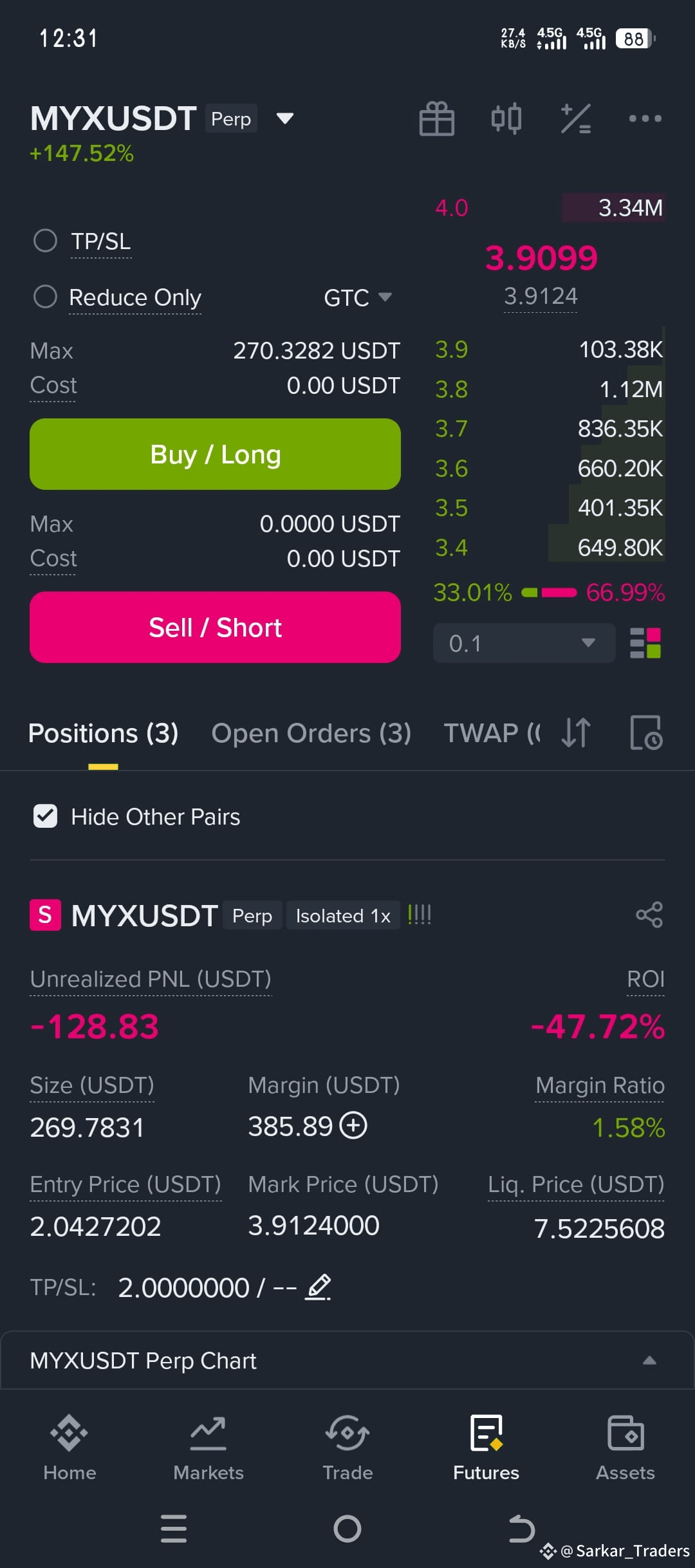The height and width of the screenshot is (1568, 695).
Task: Open the candlestick chart icon
Action: coord(506,119)
